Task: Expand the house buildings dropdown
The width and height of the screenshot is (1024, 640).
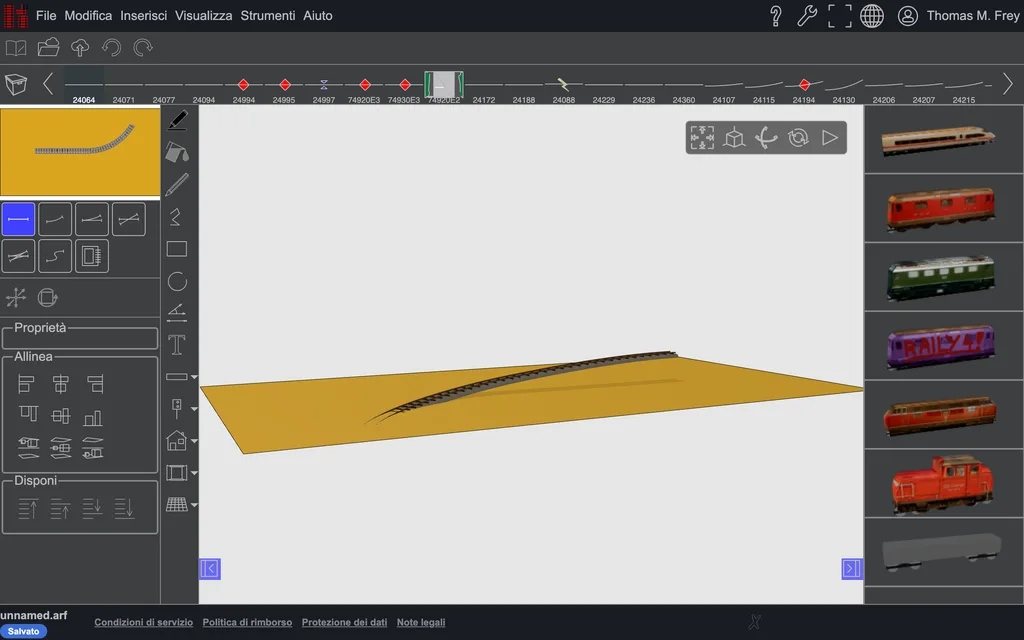Action: 194,441
